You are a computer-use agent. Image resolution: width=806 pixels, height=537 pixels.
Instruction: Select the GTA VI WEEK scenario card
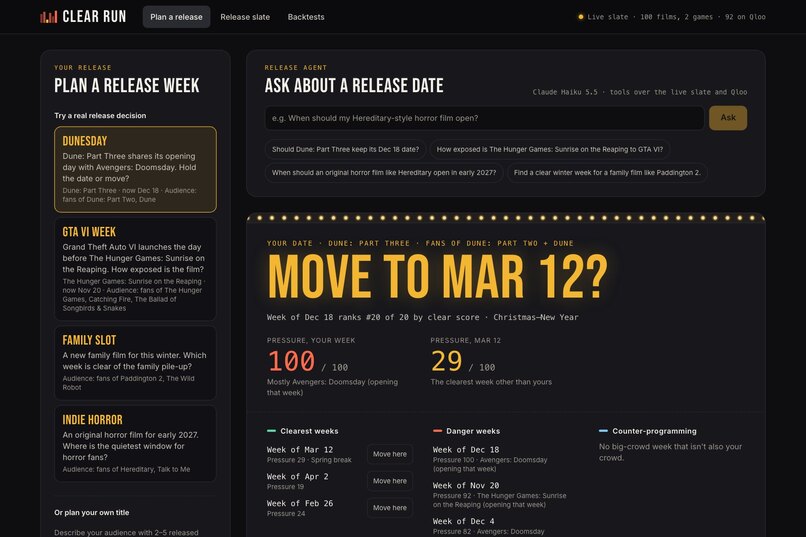pos(135,269)
